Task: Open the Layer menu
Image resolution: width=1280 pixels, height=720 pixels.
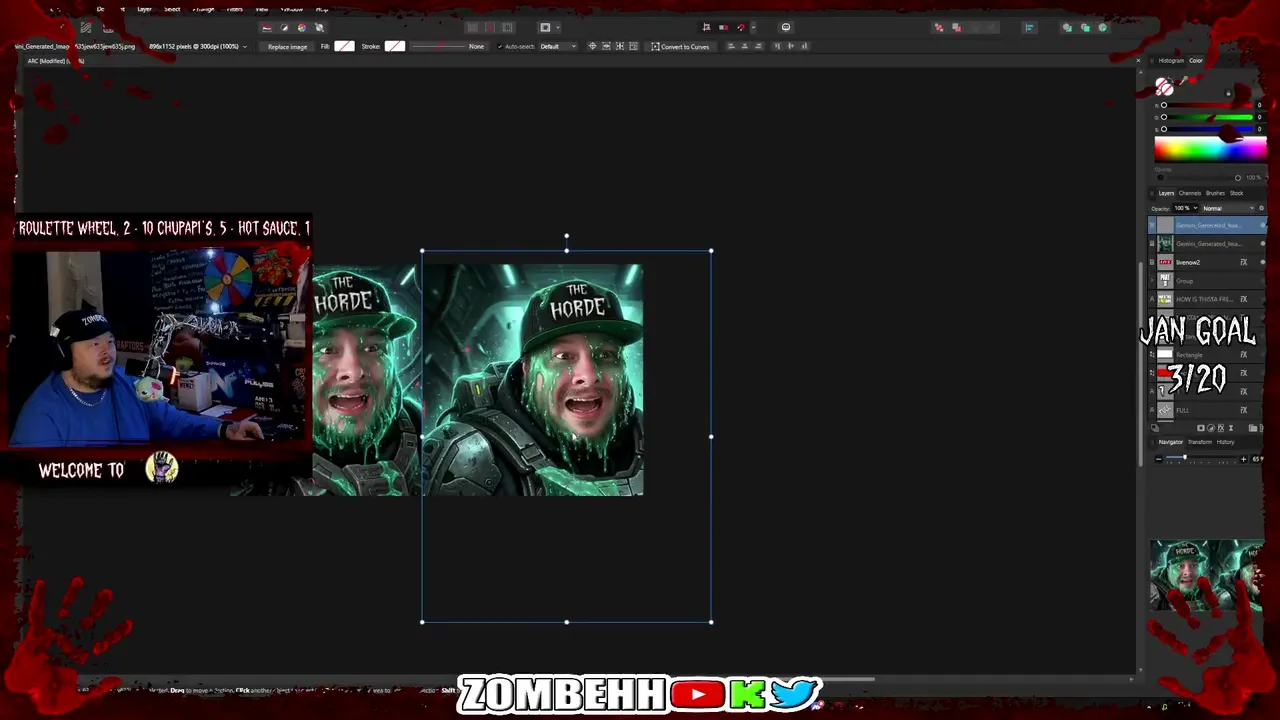Action: [x=144, y=9]
